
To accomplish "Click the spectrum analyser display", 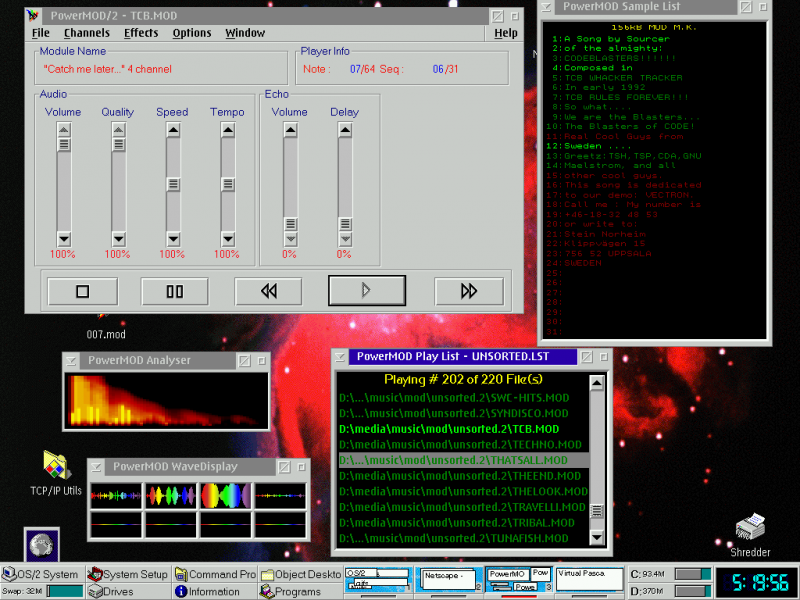I will click(166, 401).
